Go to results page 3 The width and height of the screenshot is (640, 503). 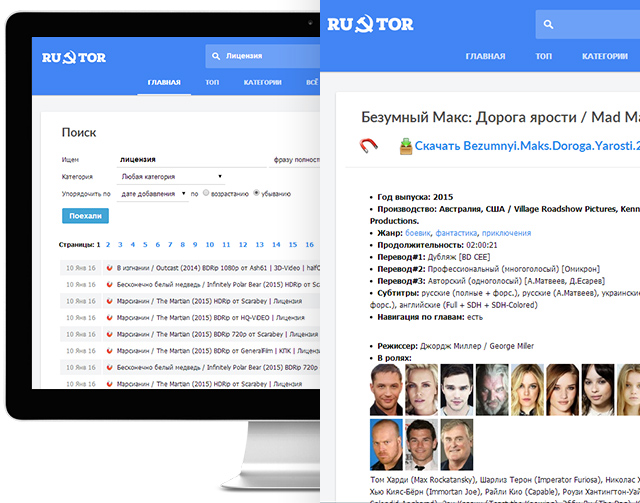pos(120,245)
